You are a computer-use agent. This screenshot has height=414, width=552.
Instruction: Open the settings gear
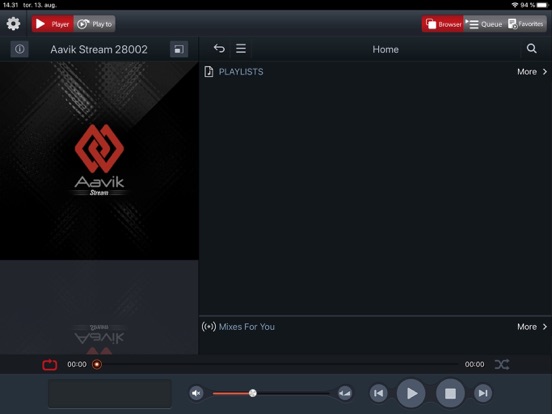[x=13, y=24]
